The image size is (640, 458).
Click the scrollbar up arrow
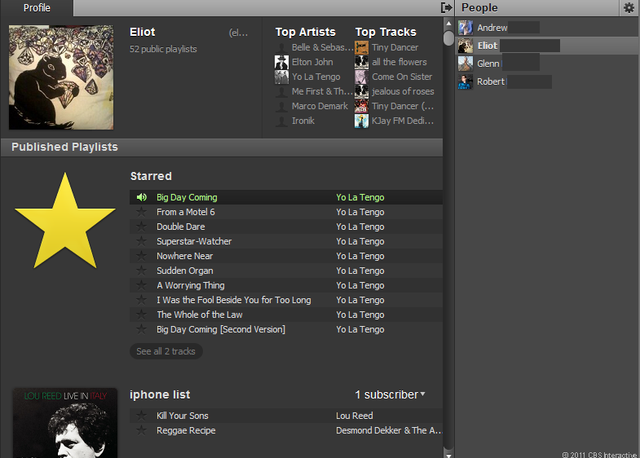(x=449, y=23)
